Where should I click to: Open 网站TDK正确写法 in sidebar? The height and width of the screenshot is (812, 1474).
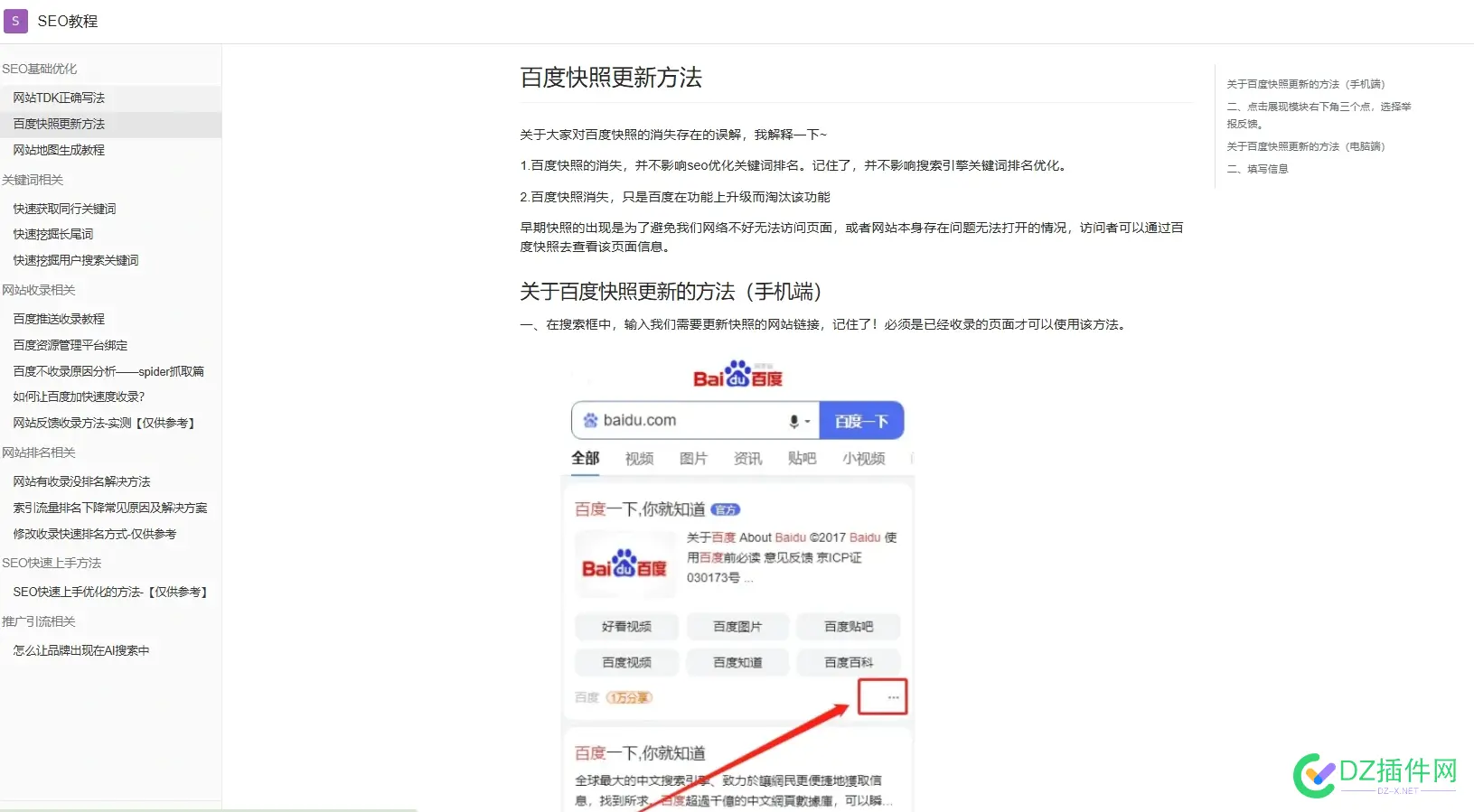pyautogui.click(x=59, y=98)
